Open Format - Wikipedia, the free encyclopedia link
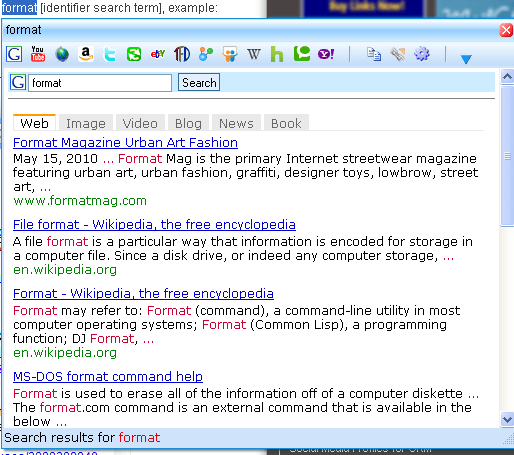Screen dimensions: 514x455 coord(143,294)
